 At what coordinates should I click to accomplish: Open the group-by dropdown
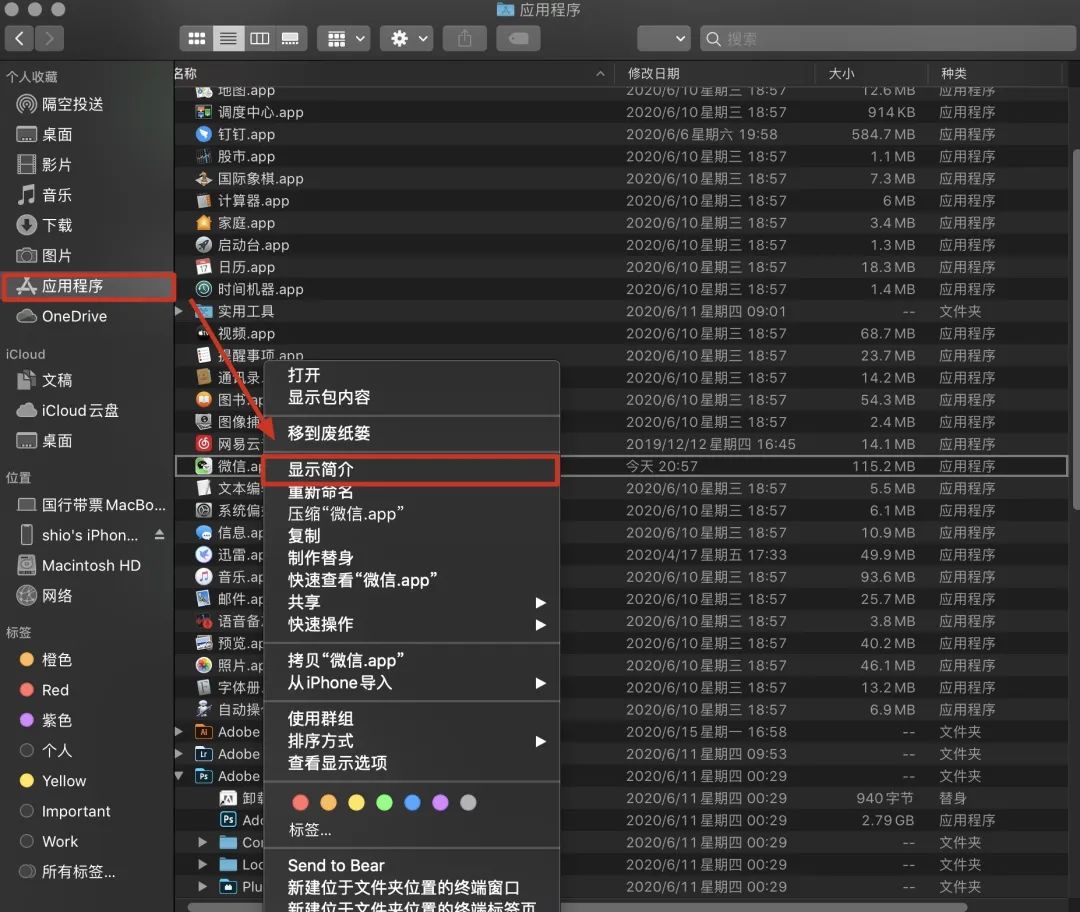coord(344,39)
